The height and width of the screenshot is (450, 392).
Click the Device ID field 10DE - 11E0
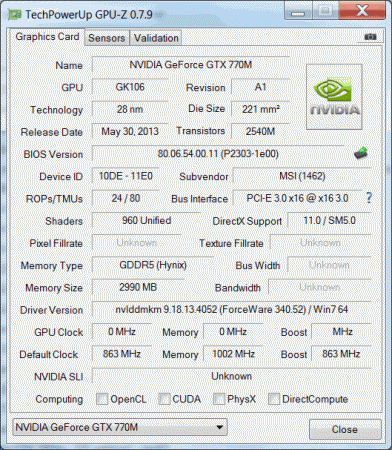pyautogui.click(x=126, y=176)
